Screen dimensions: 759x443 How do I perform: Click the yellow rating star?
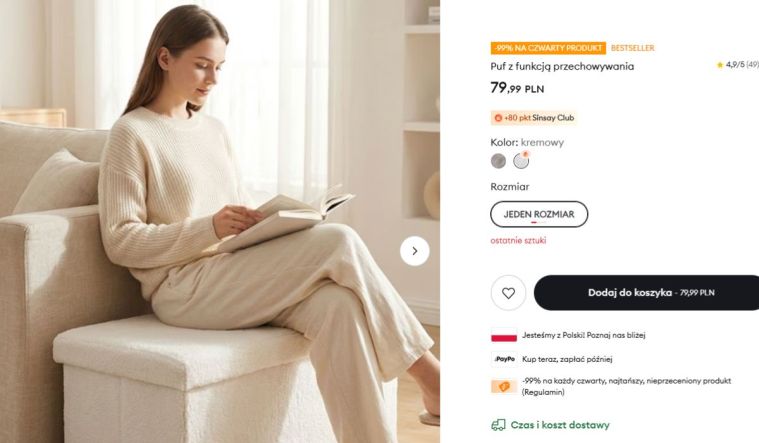(x=719, y=65)
